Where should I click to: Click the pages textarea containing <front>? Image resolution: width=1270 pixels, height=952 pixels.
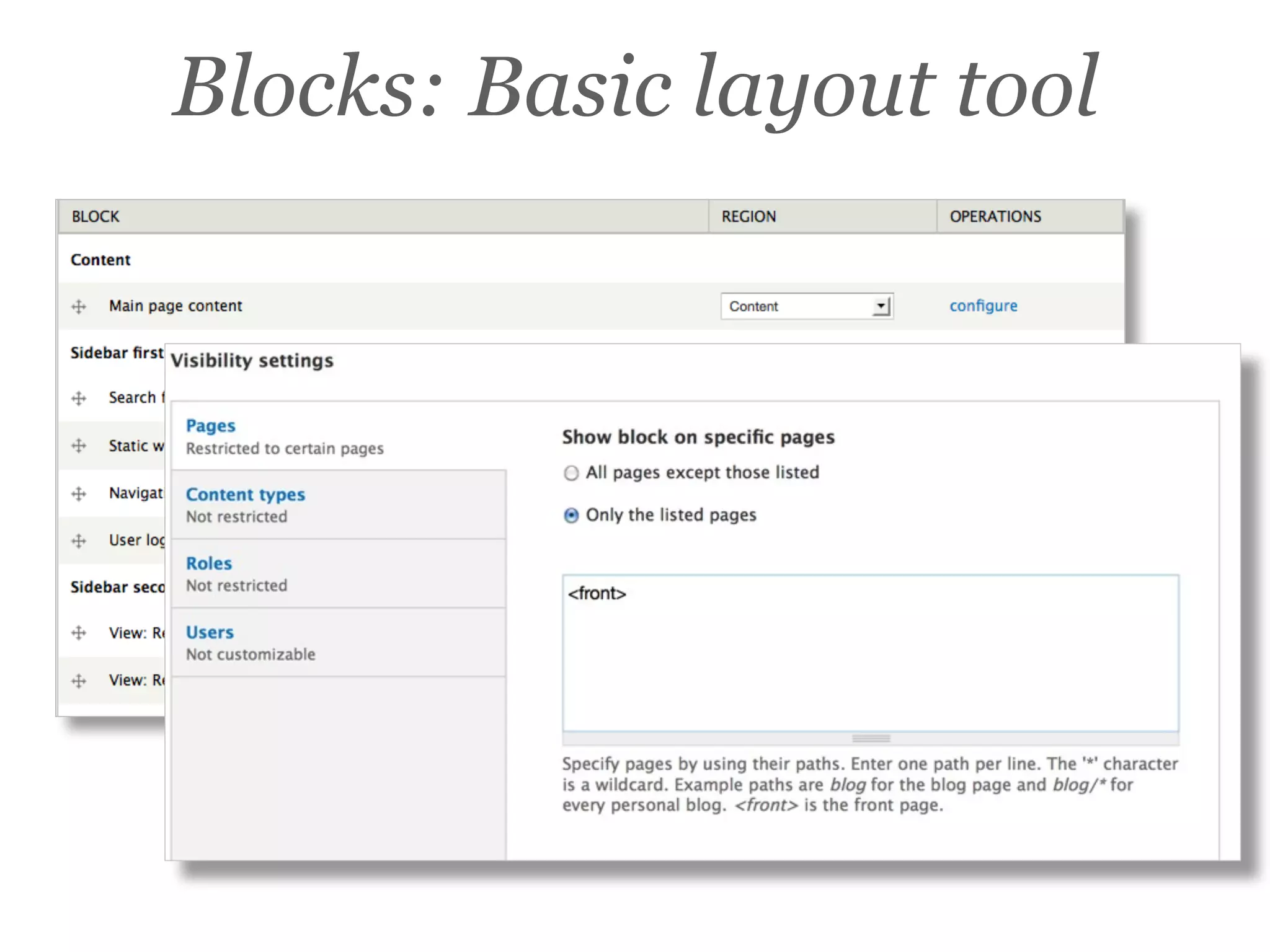pyautogui.click(x=871, y=653)
